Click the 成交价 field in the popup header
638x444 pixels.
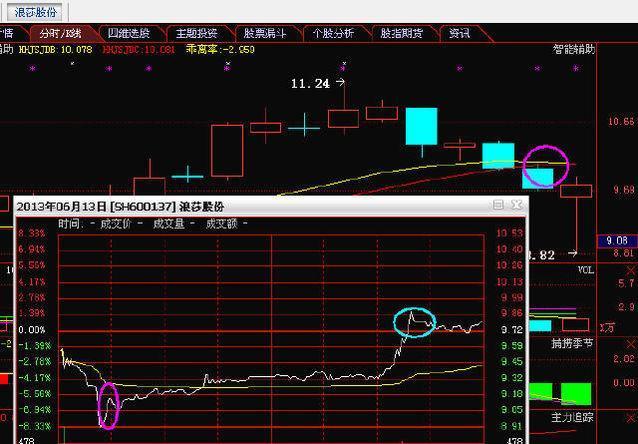[121, 223]
